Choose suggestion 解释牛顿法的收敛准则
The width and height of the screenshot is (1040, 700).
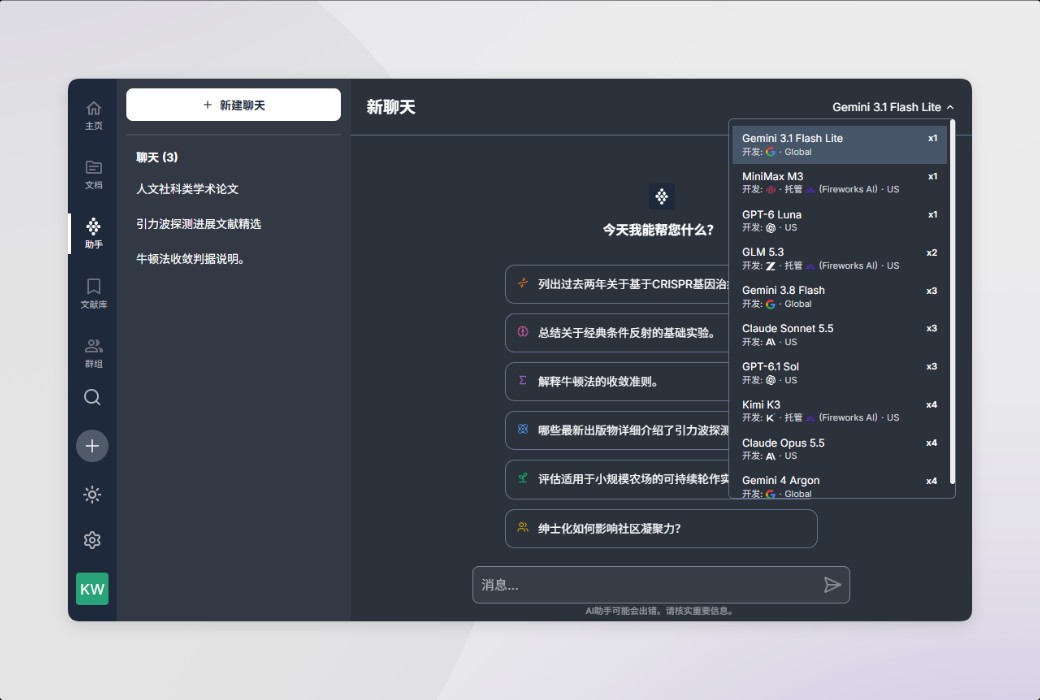pyautogui.click(x=618, y=382)
